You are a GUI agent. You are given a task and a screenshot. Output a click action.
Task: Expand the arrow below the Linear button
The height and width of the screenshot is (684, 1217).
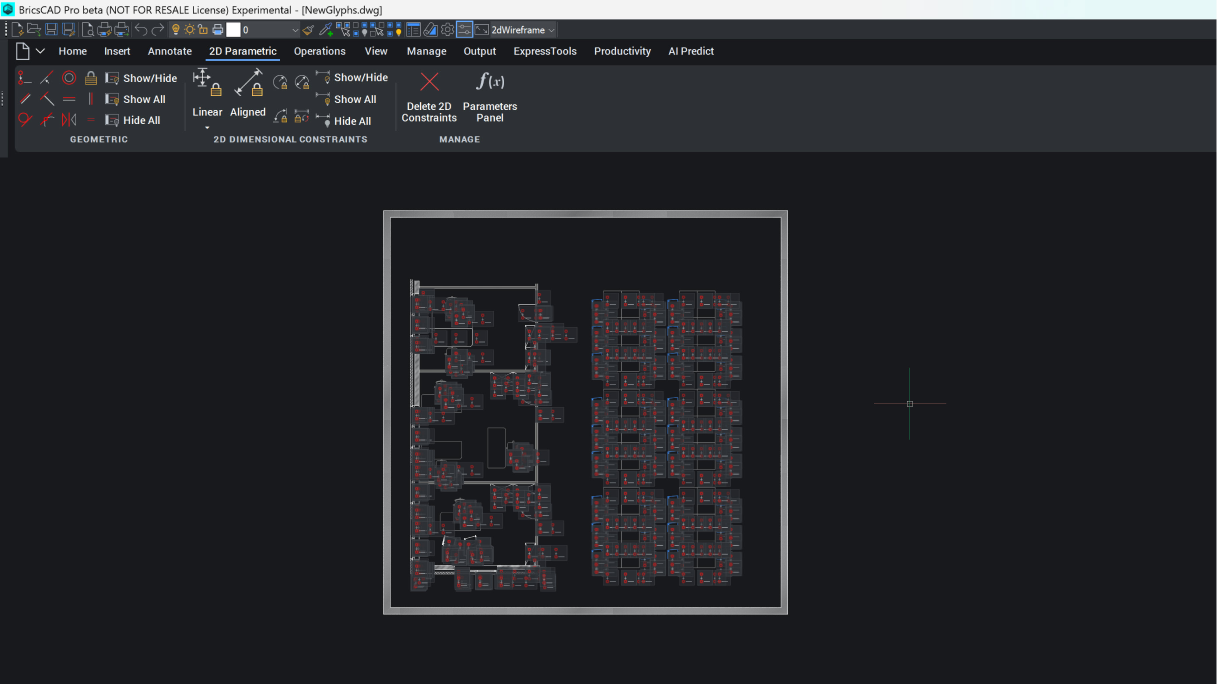[207, 128]
